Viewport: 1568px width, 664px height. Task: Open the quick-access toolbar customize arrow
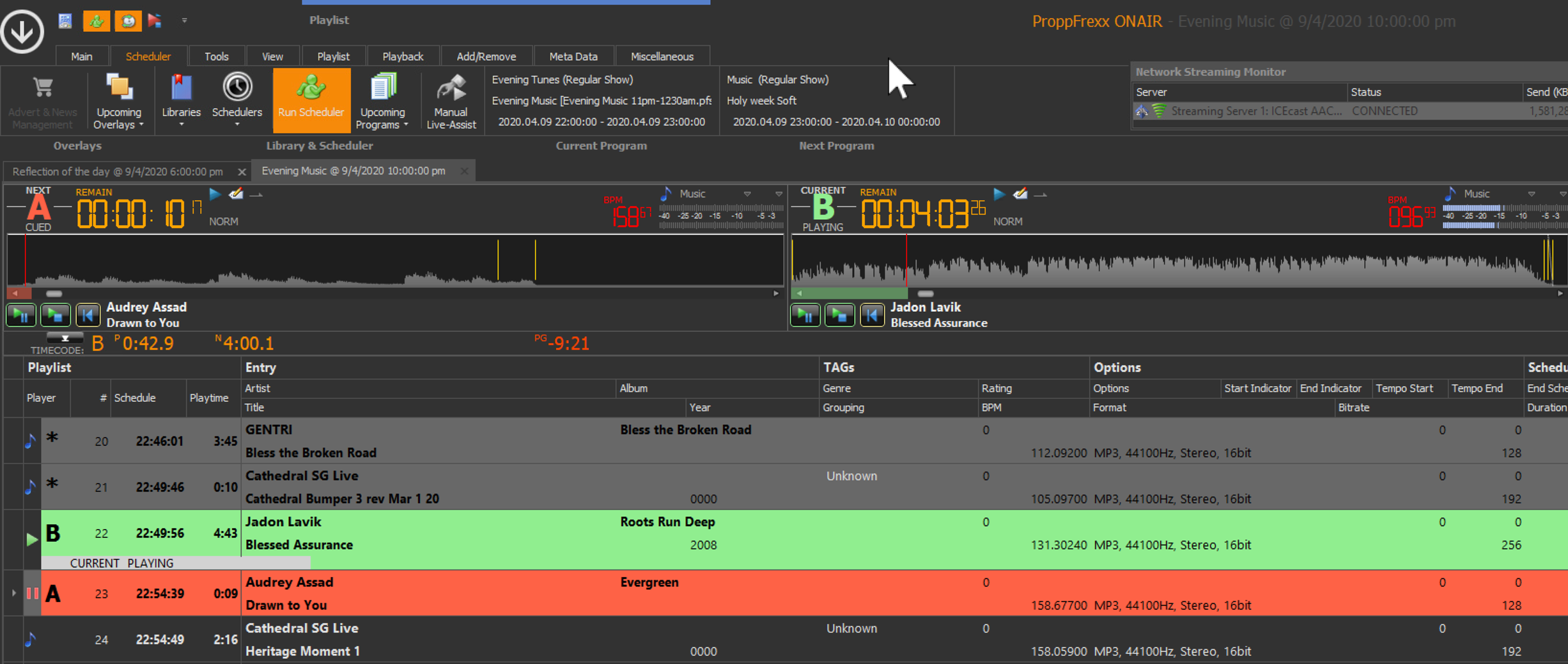pos(184,20)
